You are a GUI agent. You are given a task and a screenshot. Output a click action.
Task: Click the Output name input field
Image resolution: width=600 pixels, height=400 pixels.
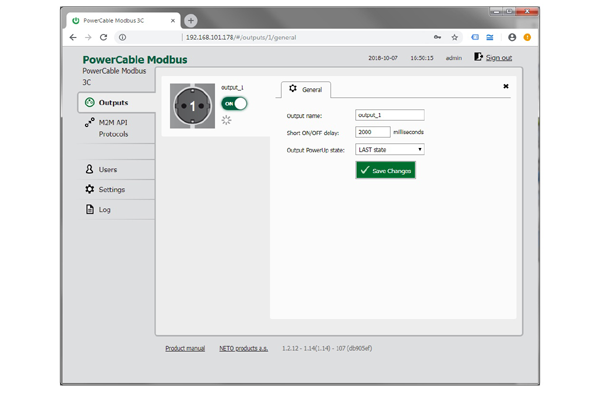point(390,115)
